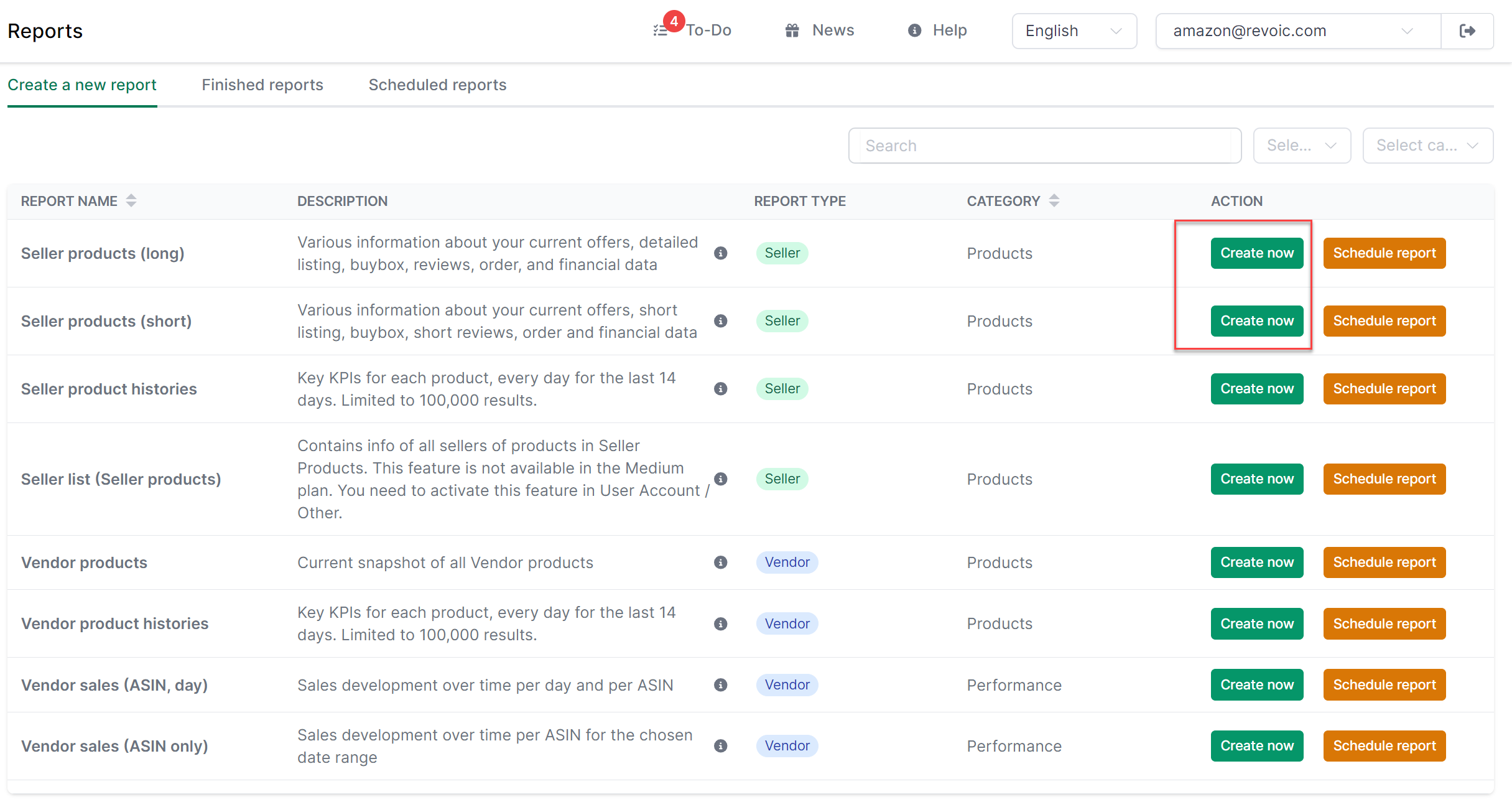The image size is (1512, 807).
Task: Open the Select category filter dropdown
Action: click(x=1427, y=146)
